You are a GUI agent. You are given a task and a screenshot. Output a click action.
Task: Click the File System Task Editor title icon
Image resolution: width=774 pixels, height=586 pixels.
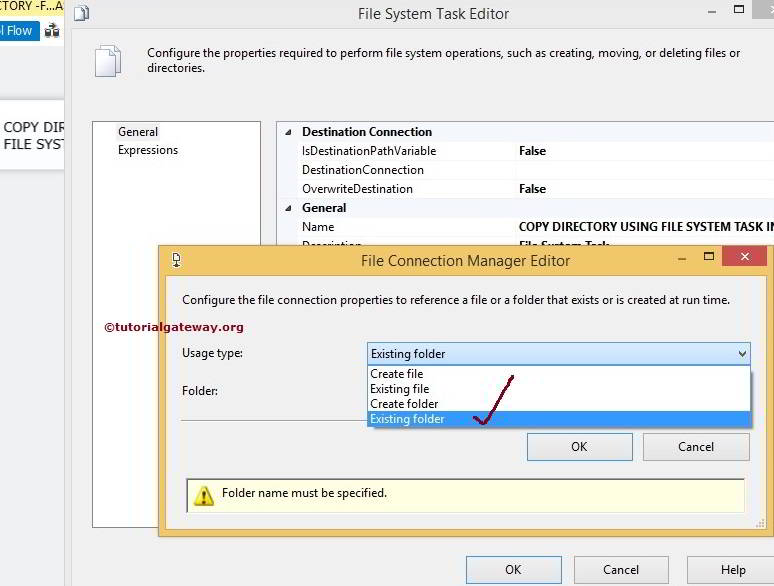82,14
